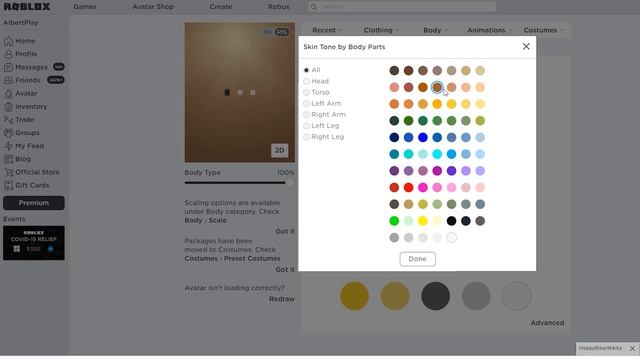
Task: Click the Premium button
Action: tap(34, 203)
